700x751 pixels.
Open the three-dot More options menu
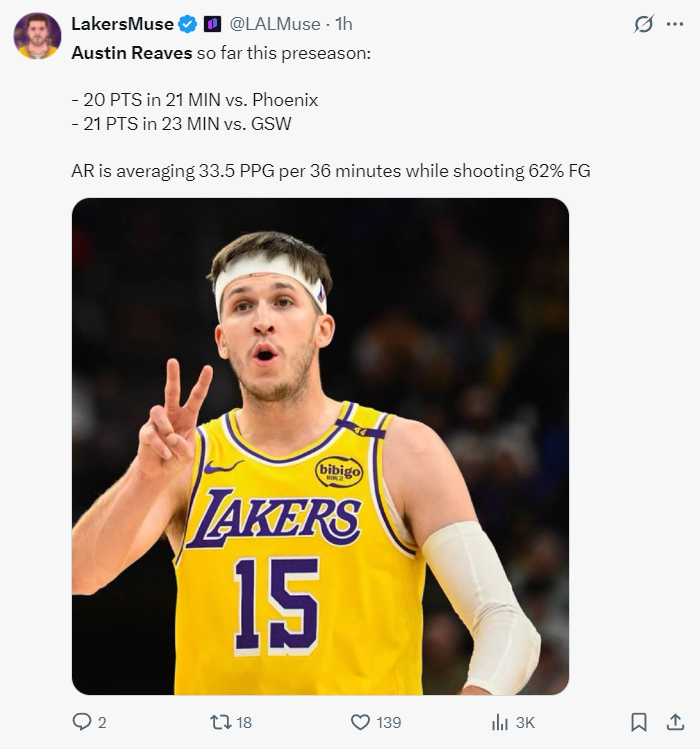point(675,25)
